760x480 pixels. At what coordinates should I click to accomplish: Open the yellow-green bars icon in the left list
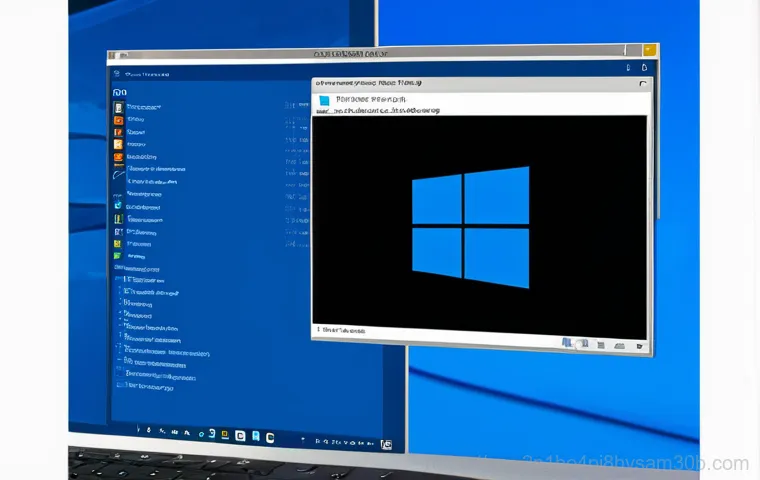click(118, 219)
